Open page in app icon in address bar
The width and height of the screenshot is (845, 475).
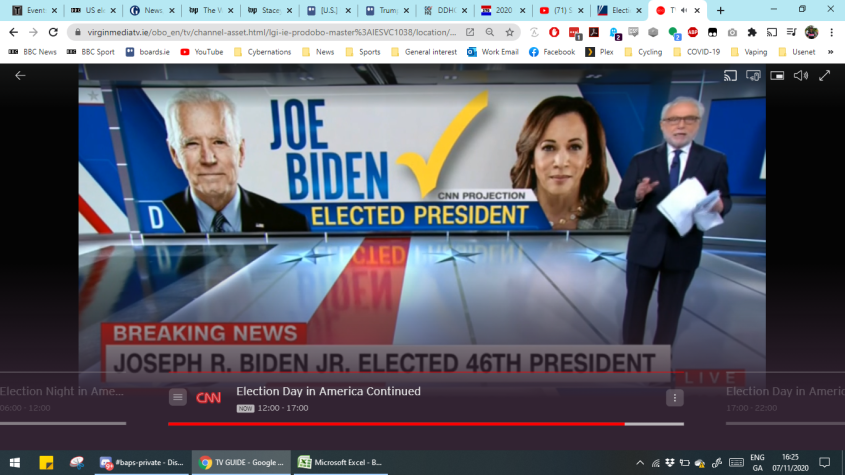[x=470, y=32]
